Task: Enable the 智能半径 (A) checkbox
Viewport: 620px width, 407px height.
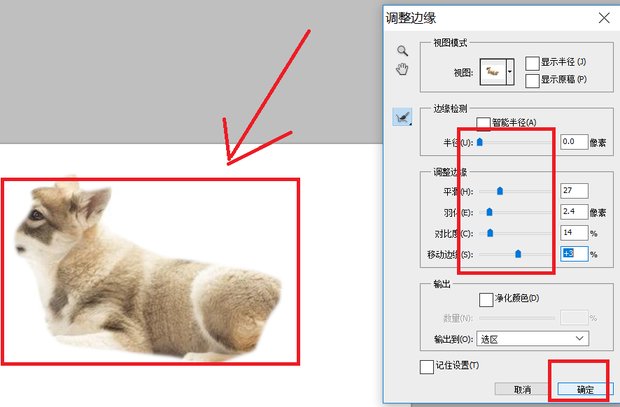Action: pos(484,123)
